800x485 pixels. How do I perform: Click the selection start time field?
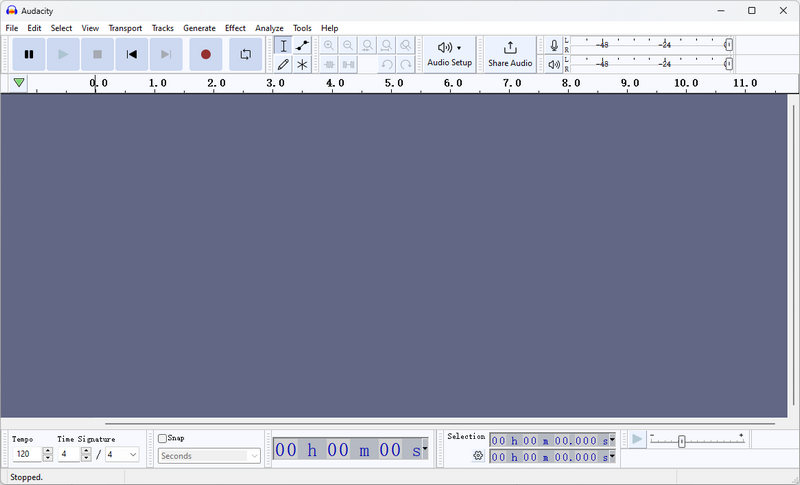(x=549, y=440)
